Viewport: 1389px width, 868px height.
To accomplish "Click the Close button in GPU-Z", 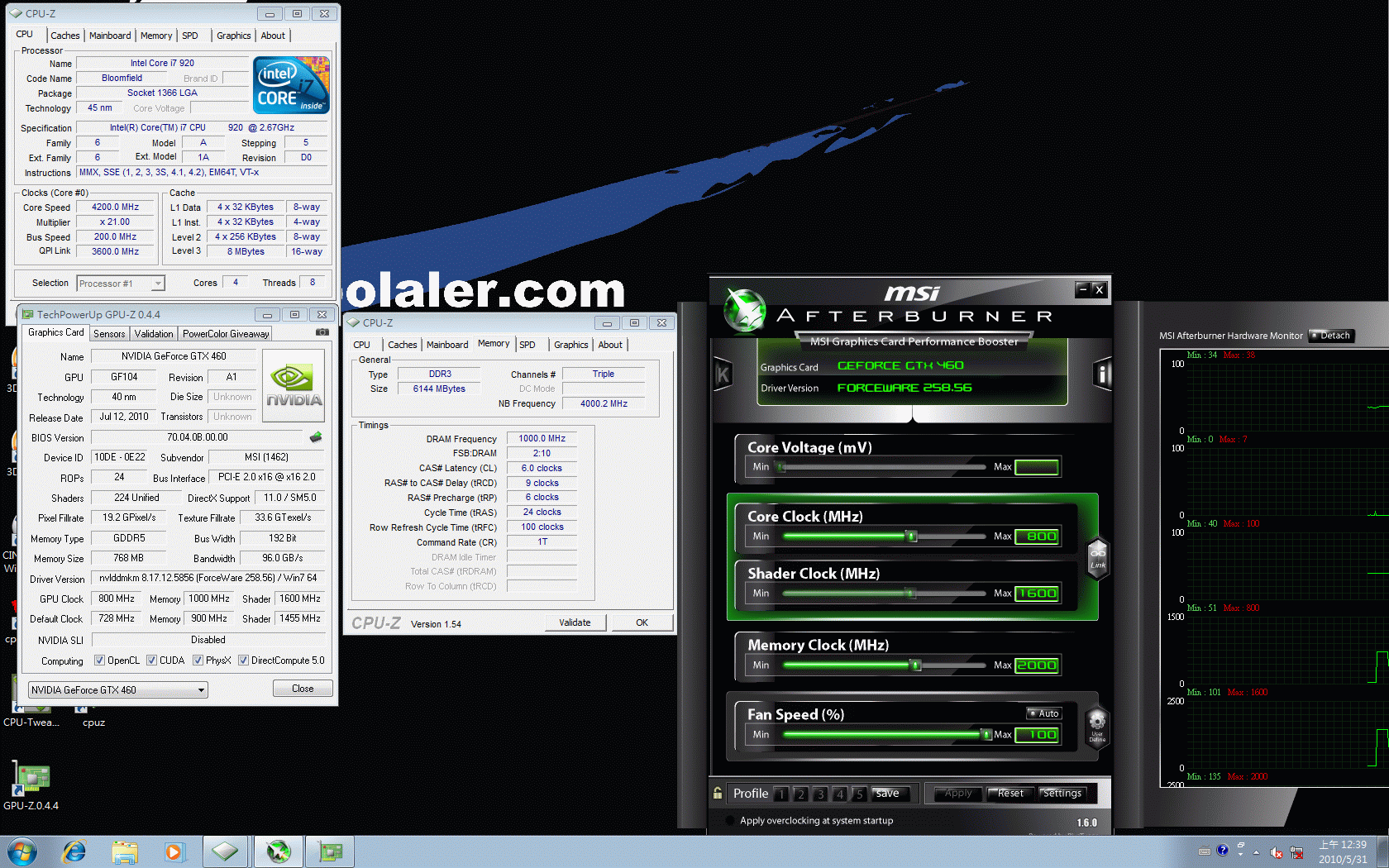I will tap(303, 689).
